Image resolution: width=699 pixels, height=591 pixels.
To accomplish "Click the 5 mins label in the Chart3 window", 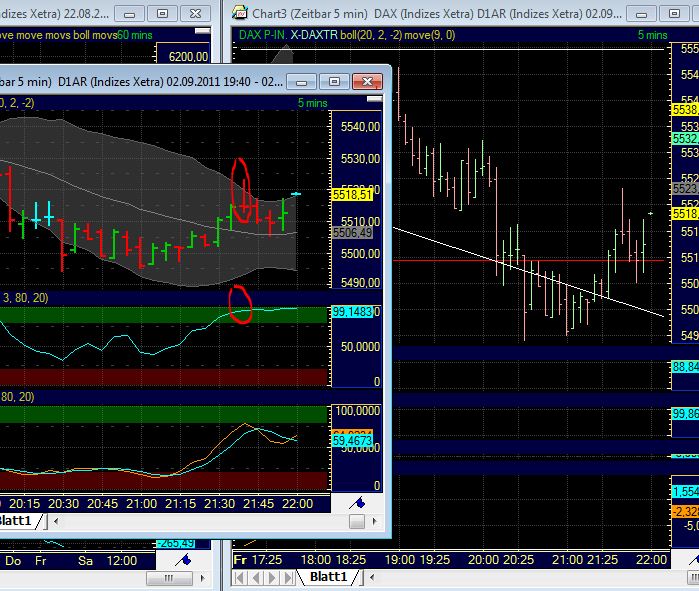I will tap(652, 35).
